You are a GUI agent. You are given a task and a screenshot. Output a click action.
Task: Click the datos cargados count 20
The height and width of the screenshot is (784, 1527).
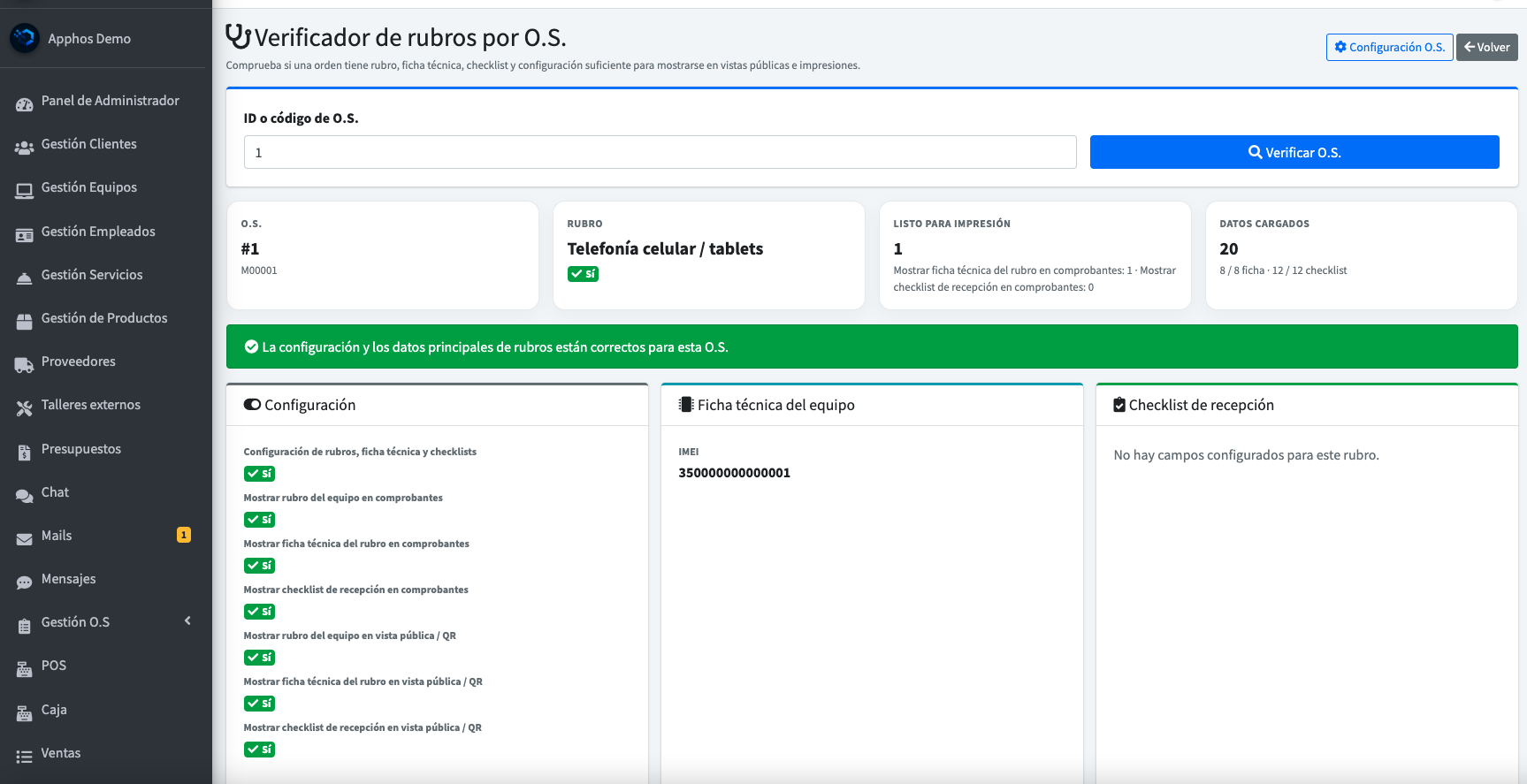(1229, 248)
